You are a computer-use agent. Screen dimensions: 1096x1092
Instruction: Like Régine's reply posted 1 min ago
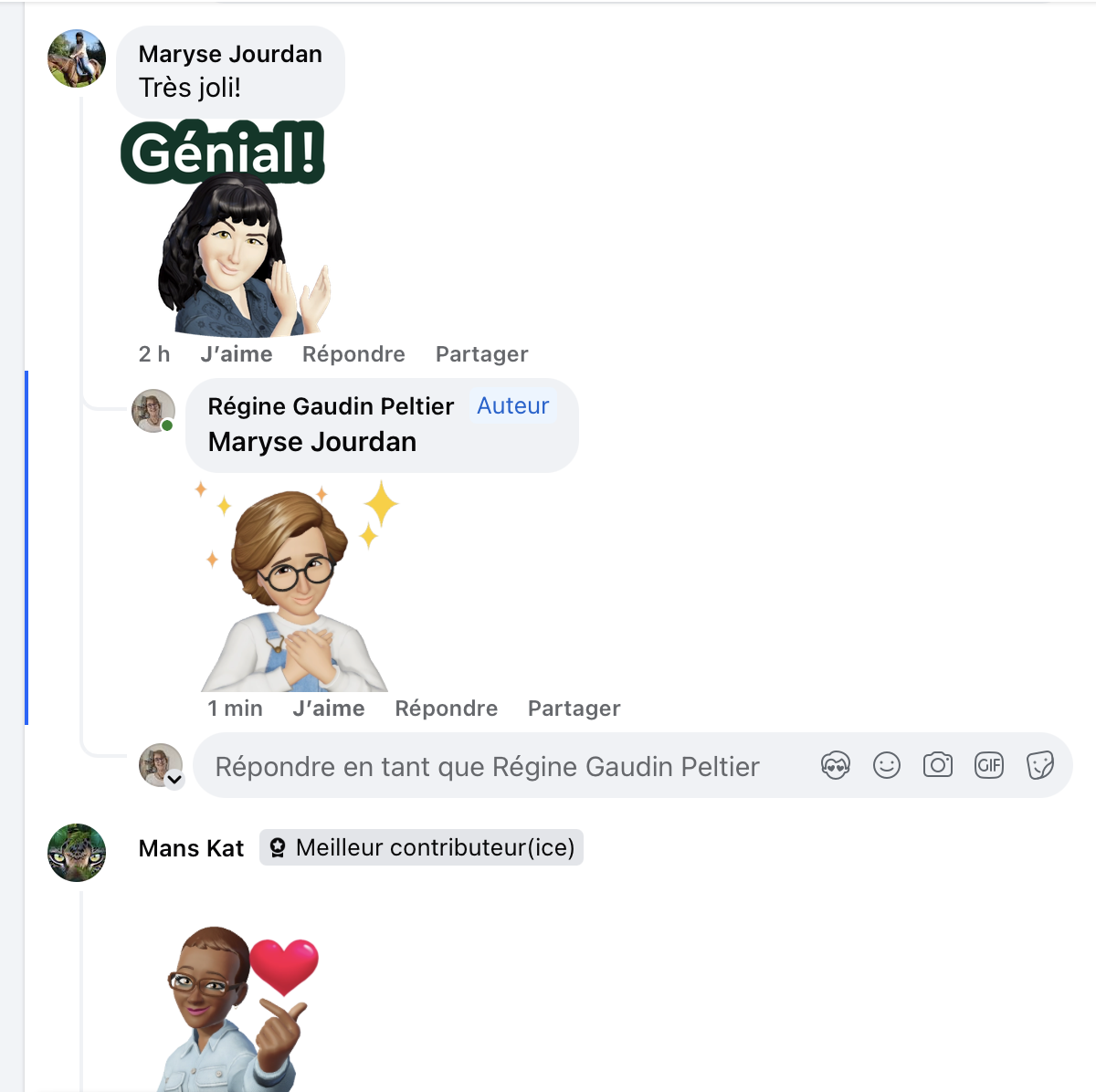coord(329,709)
